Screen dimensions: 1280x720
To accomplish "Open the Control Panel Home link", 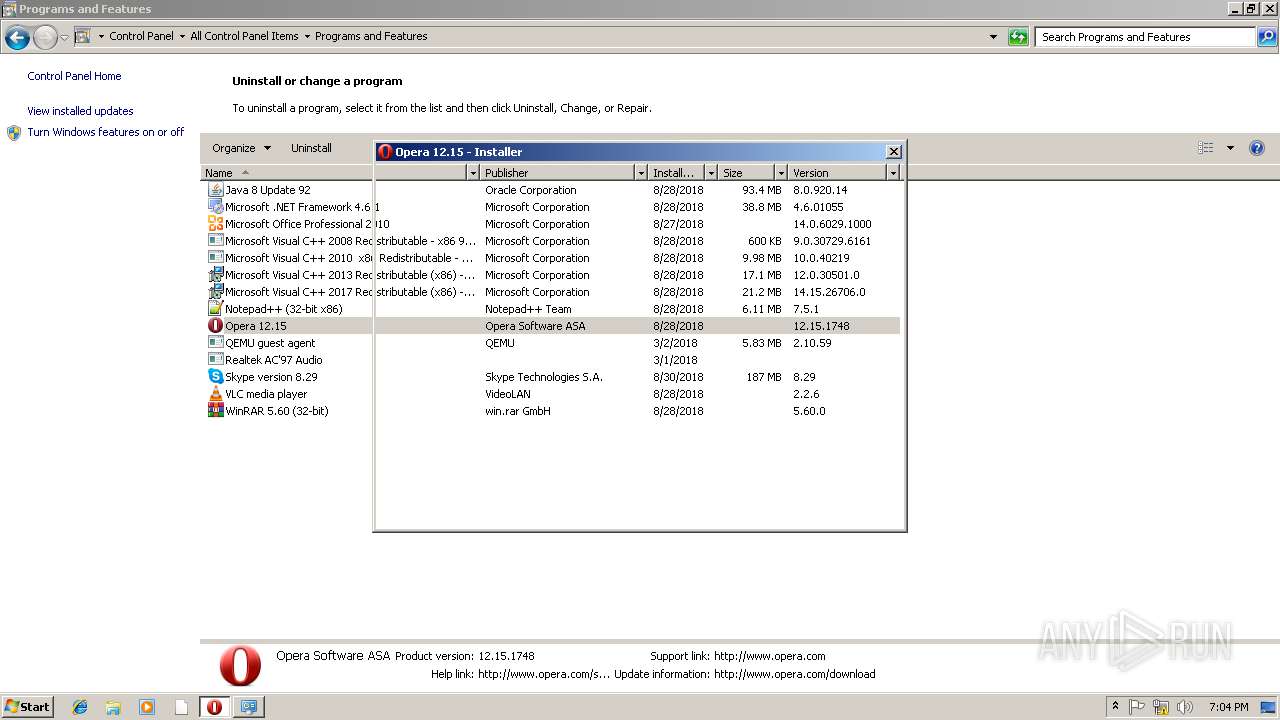I will (74, 76).
